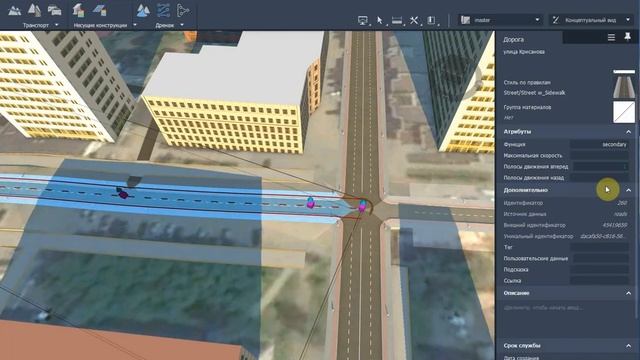Click the Источник данных value
This screenshot has height=360, width=640.
click(620, 214)
